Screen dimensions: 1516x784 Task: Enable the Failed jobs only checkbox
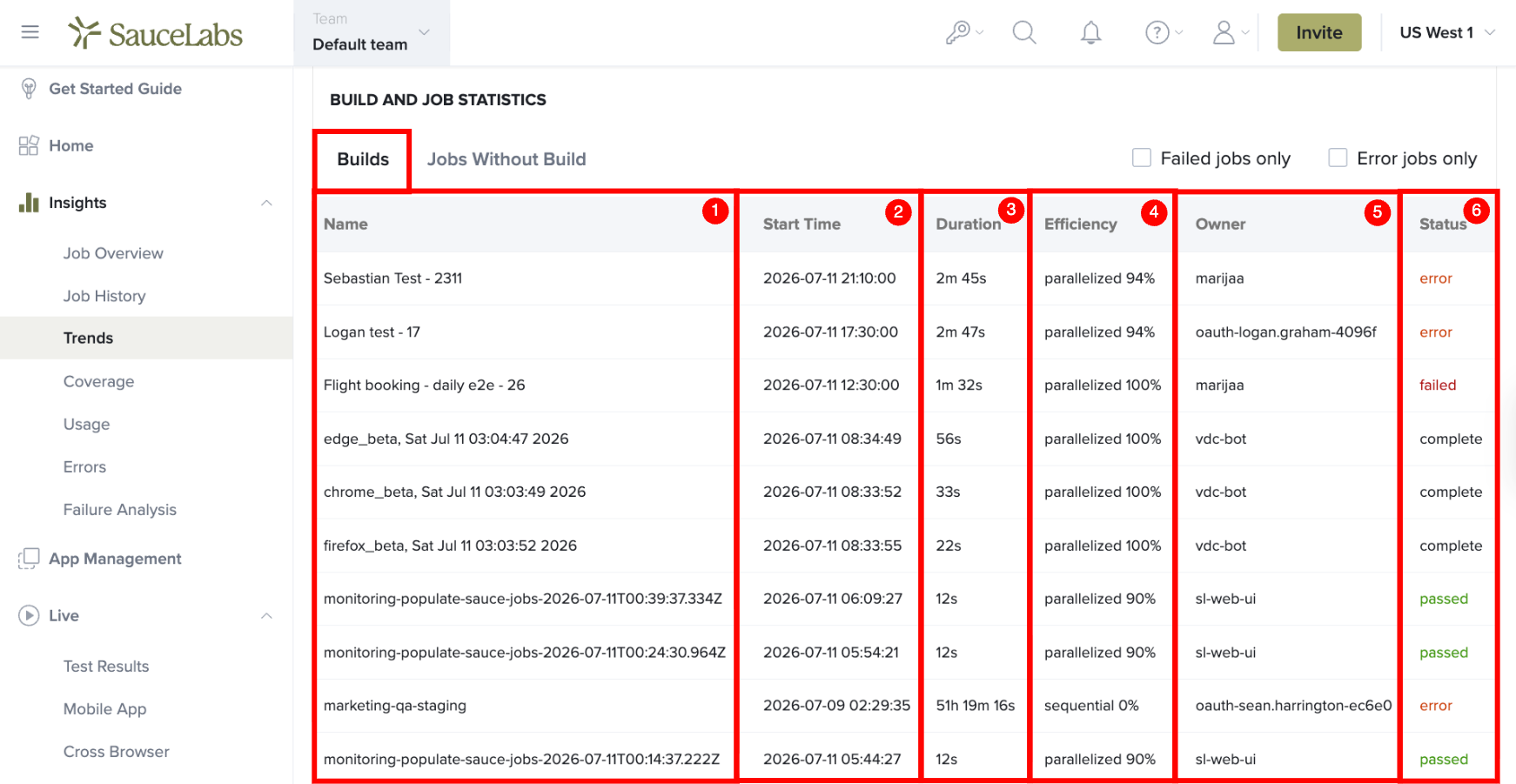(1141, 157)
